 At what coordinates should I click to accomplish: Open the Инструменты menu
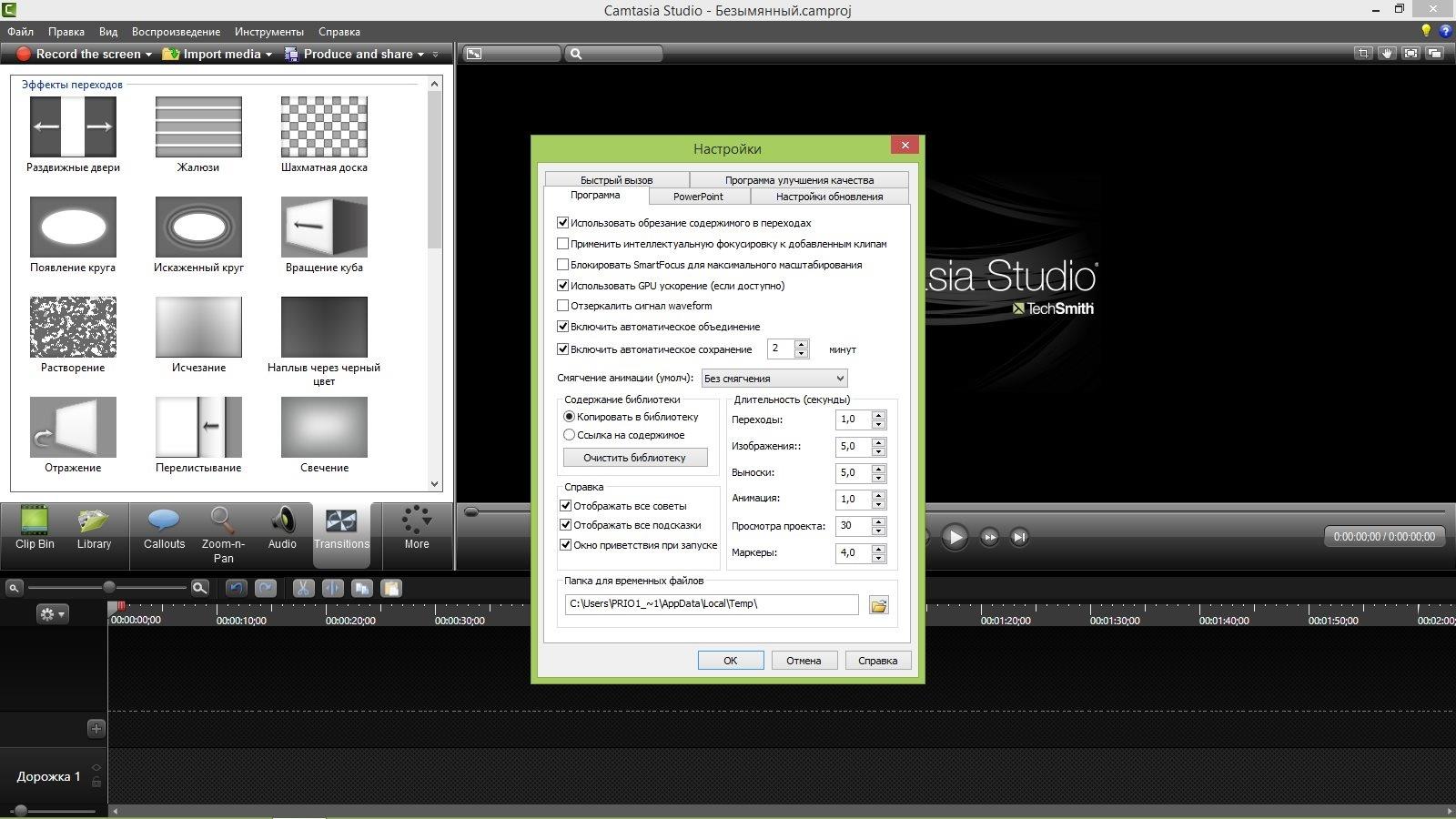pyautogui.click(x=269, y=31)
